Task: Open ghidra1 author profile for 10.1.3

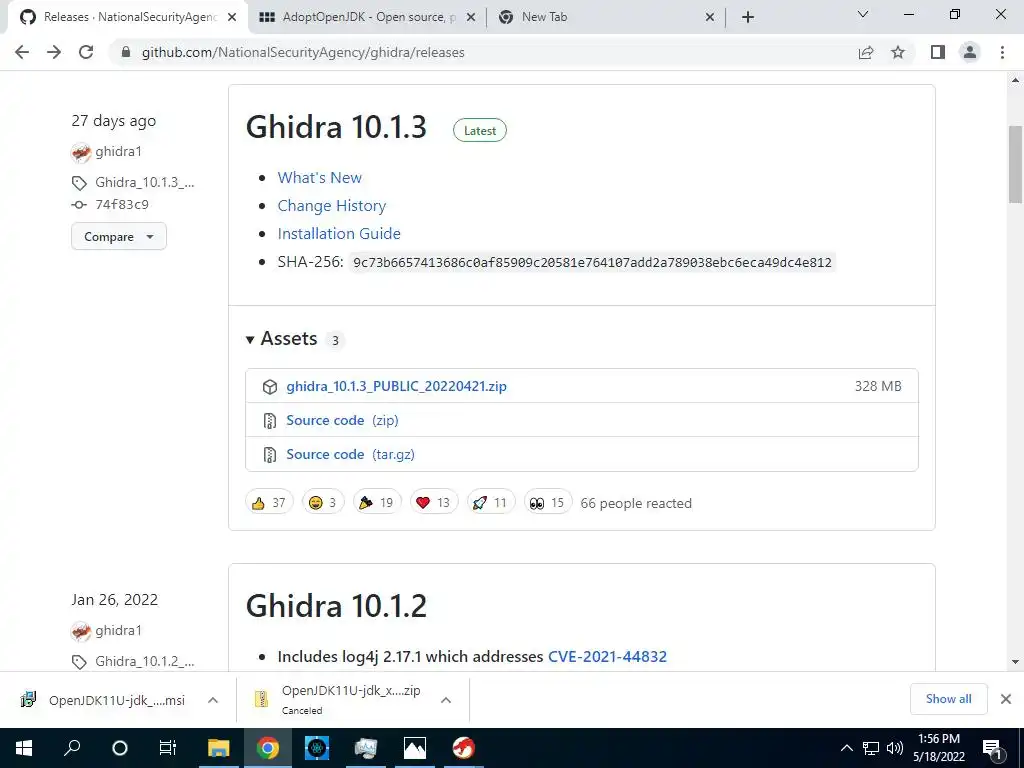Action: [118, 152]
